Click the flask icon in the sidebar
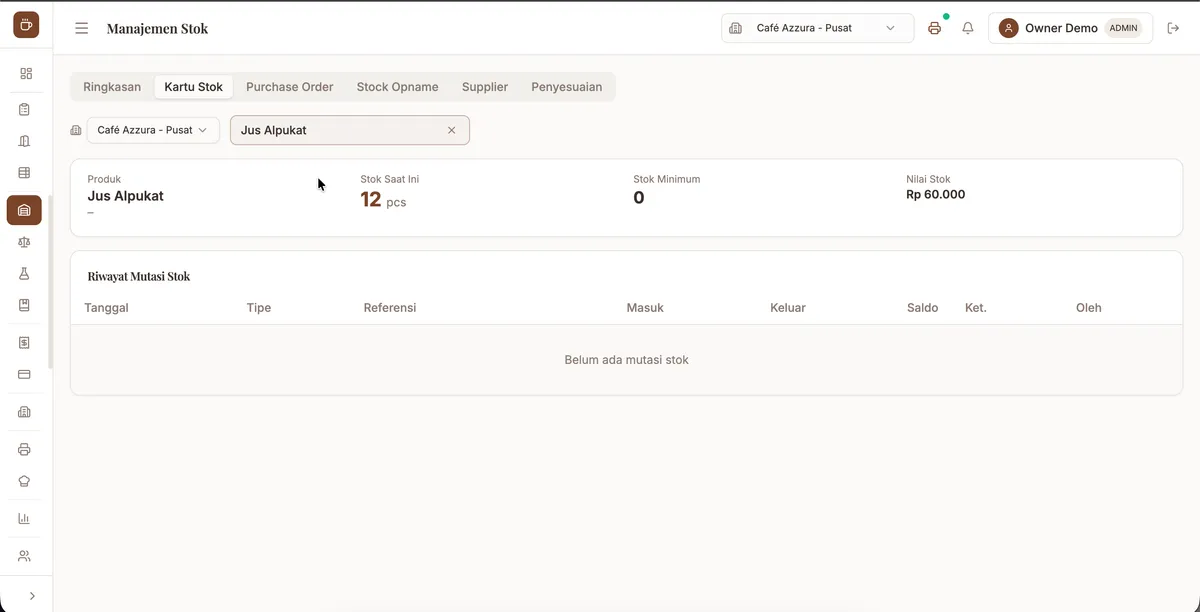Screen dimensions: 1200x612 (x=25, y=273)
